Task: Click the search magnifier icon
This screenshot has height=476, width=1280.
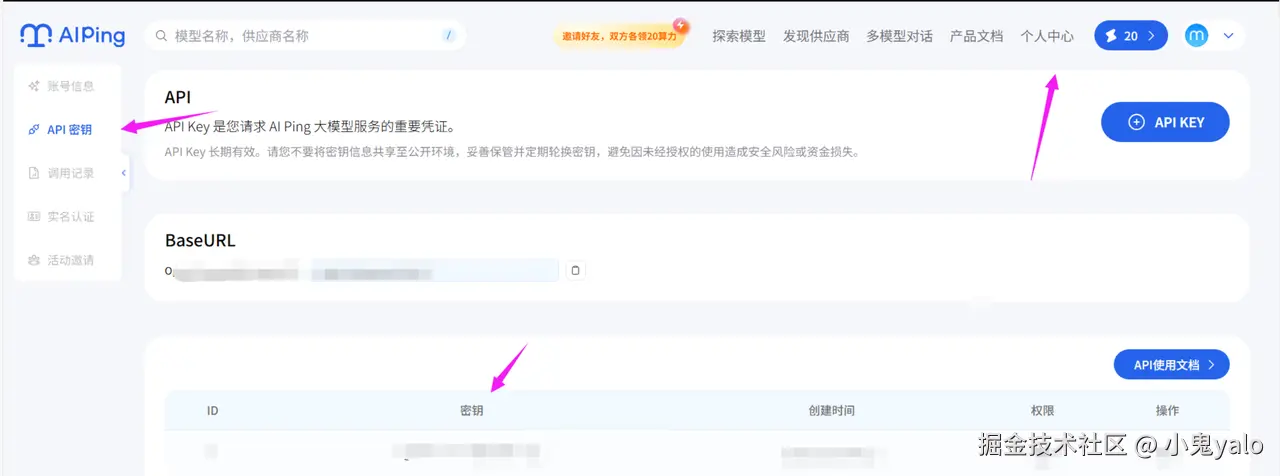Action: click(161, 36)
